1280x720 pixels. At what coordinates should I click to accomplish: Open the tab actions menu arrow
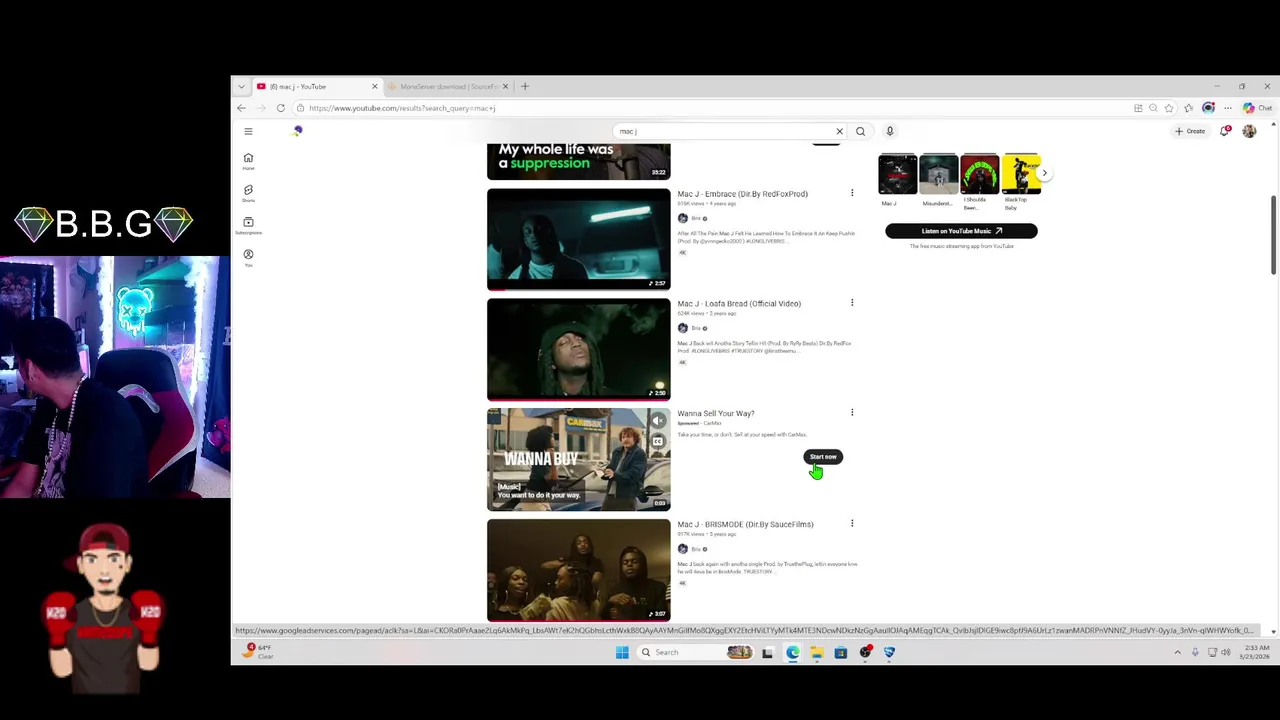click(x=241, y=86)
